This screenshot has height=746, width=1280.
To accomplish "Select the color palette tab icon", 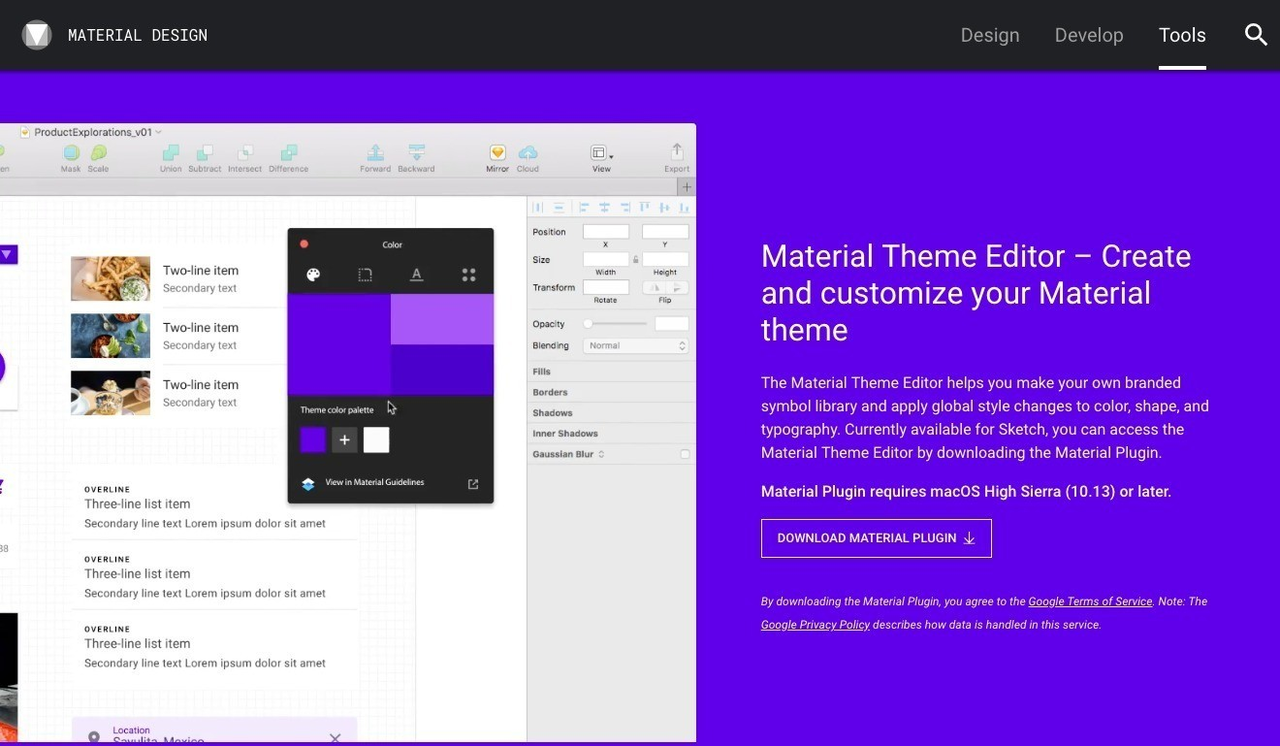I will [313, 275].
